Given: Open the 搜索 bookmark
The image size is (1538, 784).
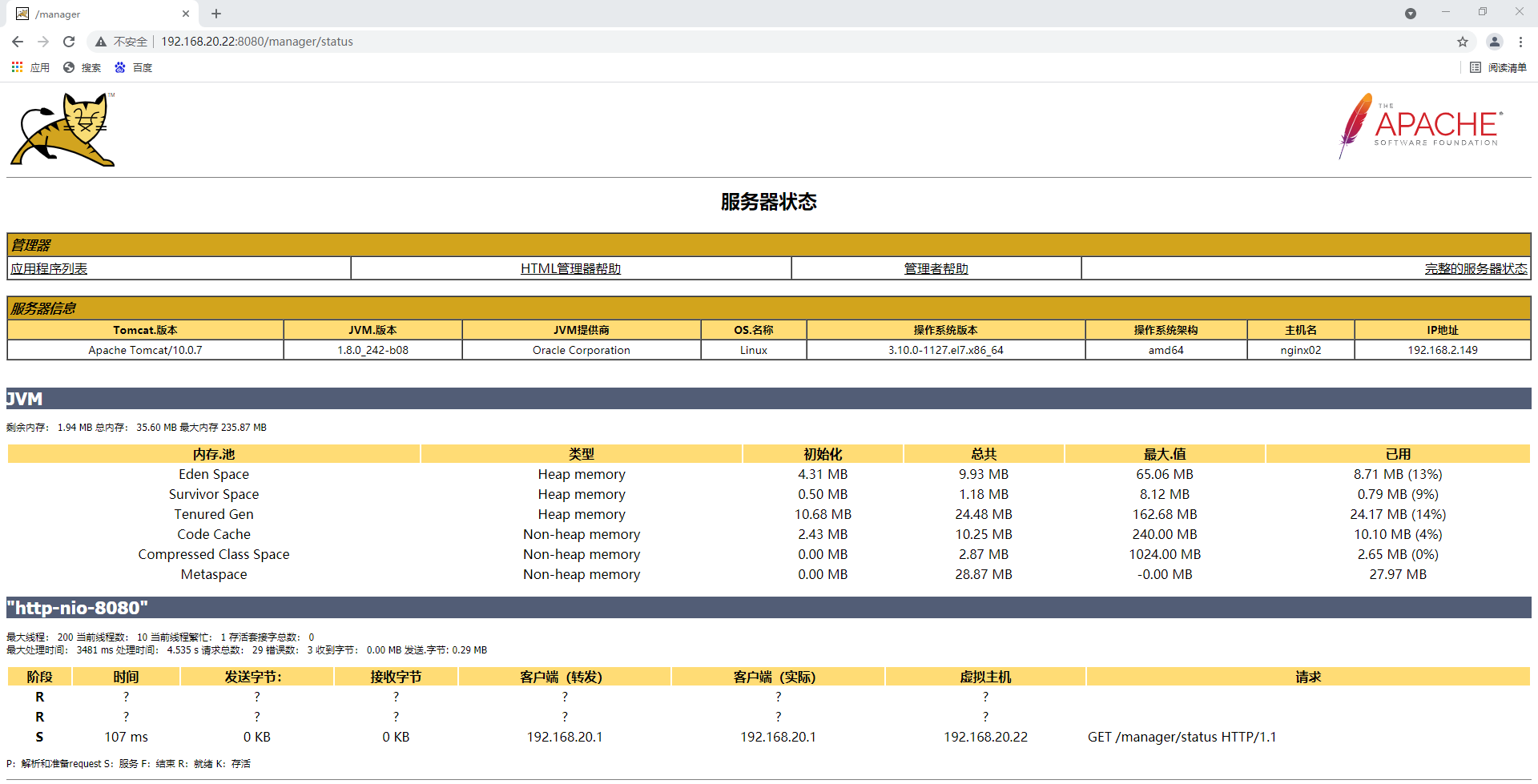Looking at the screenshot, I should pos(83,67).
